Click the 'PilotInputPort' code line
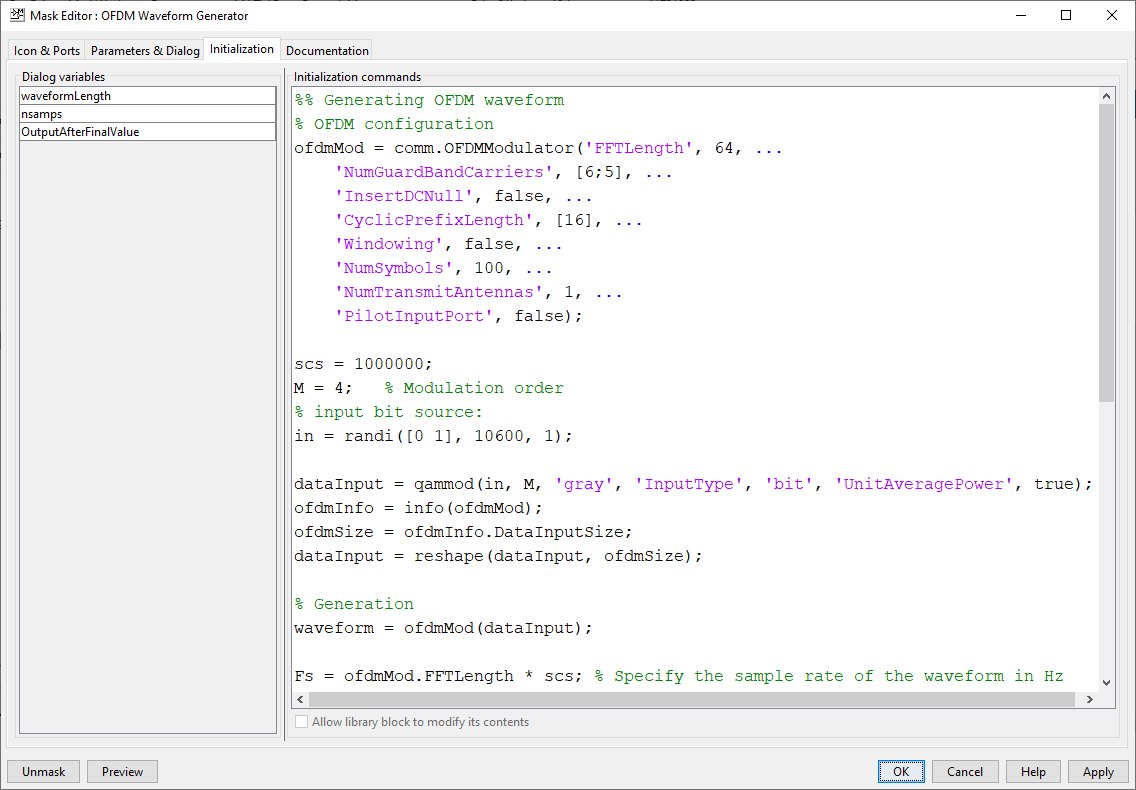The height and width of the screenshot is (790, 1136). [x=459, y=315]
